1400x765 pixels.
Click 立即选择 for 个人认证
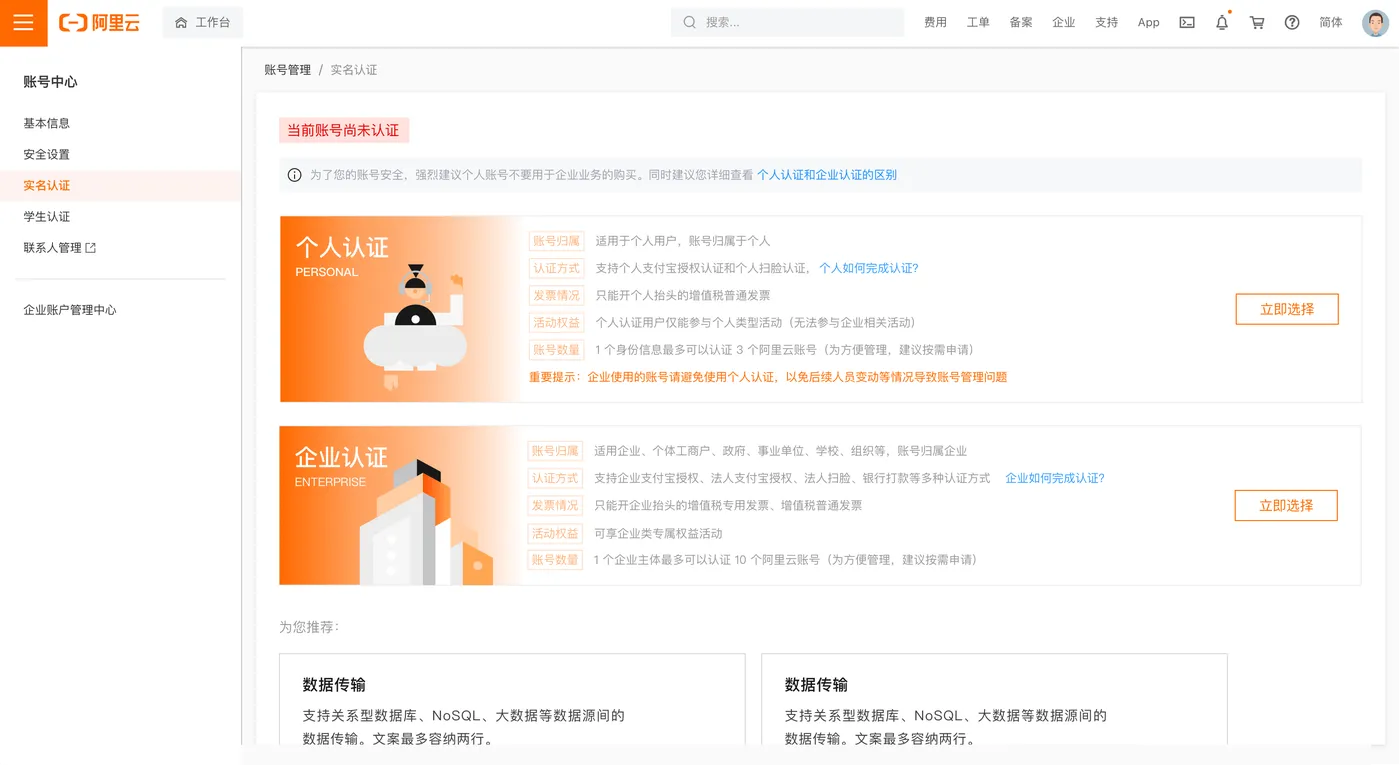[x=1287, y=309]
